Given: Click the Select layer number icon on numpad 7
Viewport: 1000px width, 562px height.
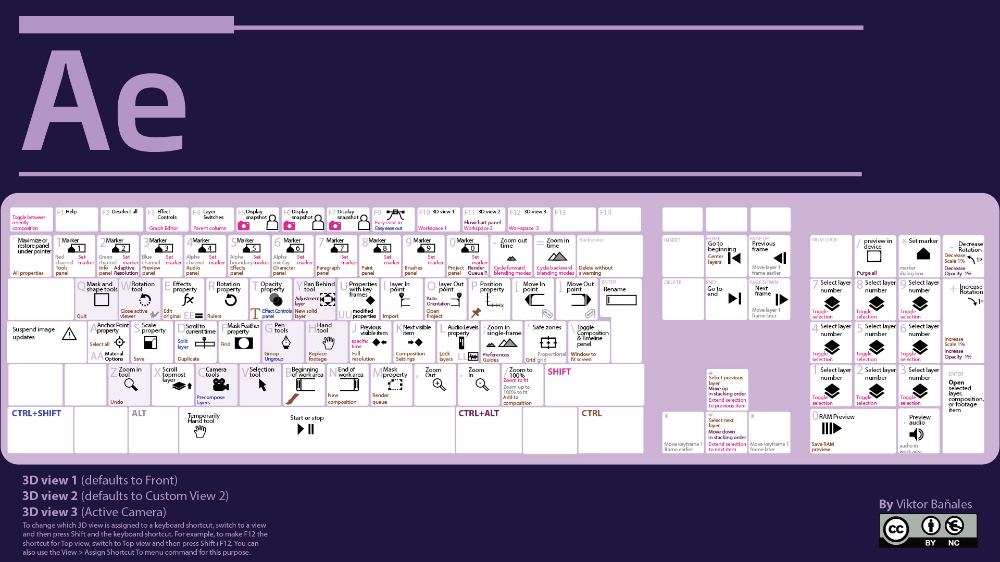Looking at the screenshot, I should pyautogui.click(x=832, y=304).
